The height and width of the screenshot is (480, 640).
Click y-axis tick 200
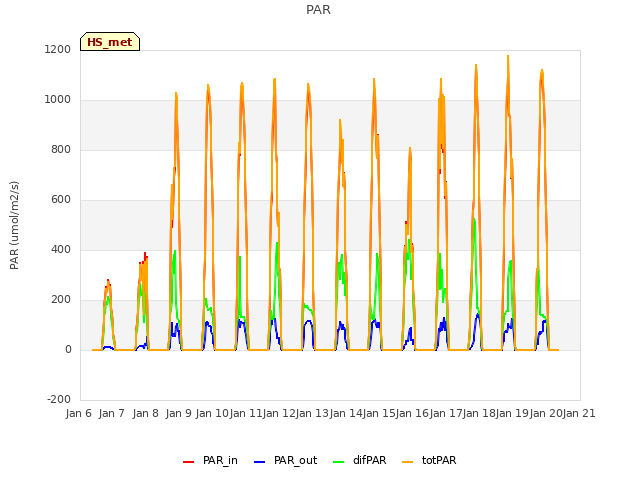pos(61,300)
